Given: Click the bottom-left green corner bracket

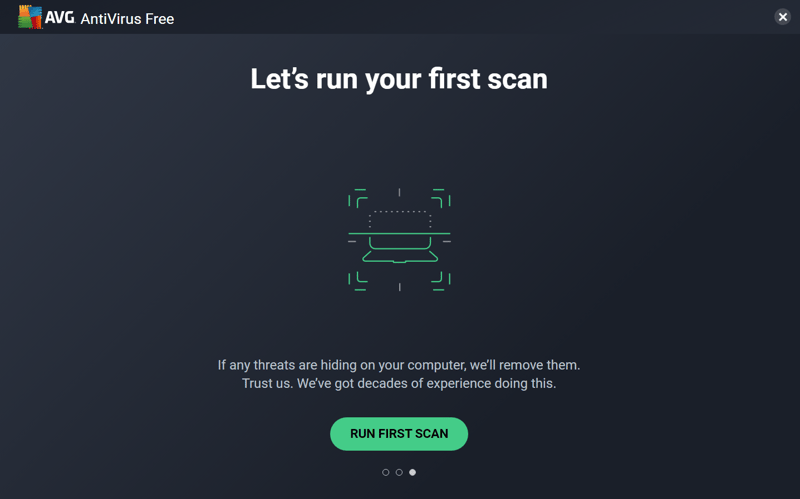Looking at the screenshot, I should click(x=358, y=281).
